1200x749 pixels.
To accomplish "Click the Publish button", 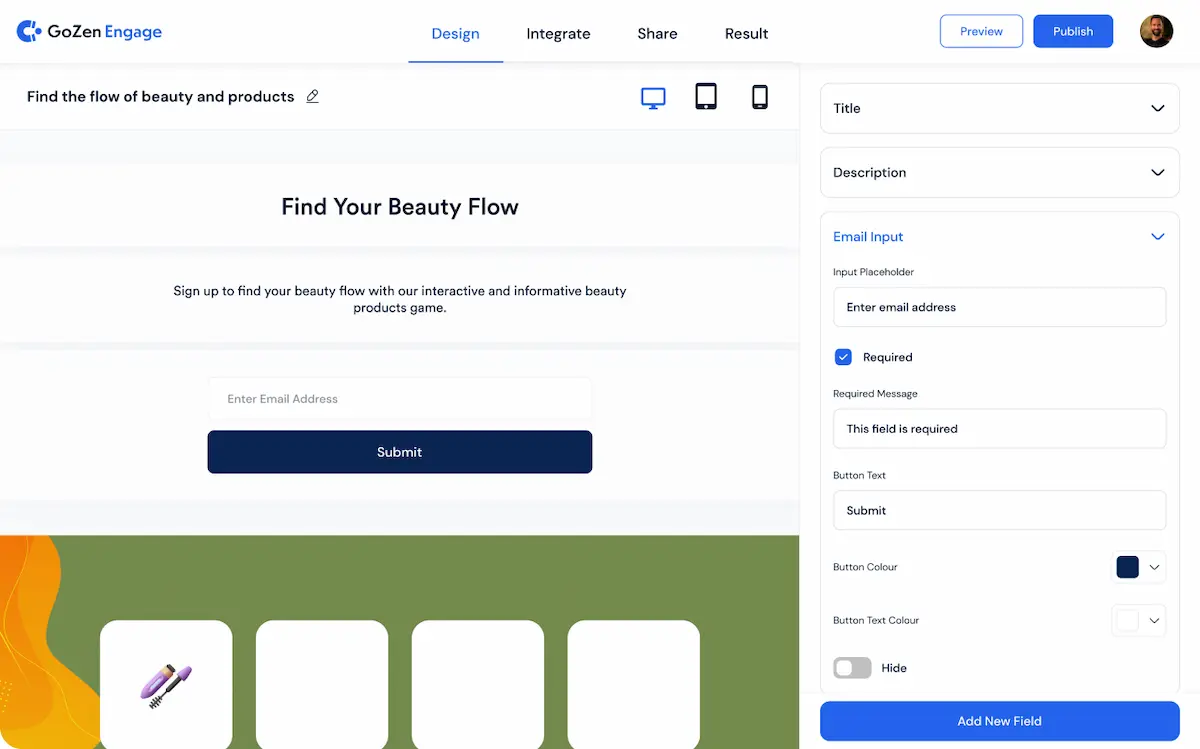I will point(1072,31).
